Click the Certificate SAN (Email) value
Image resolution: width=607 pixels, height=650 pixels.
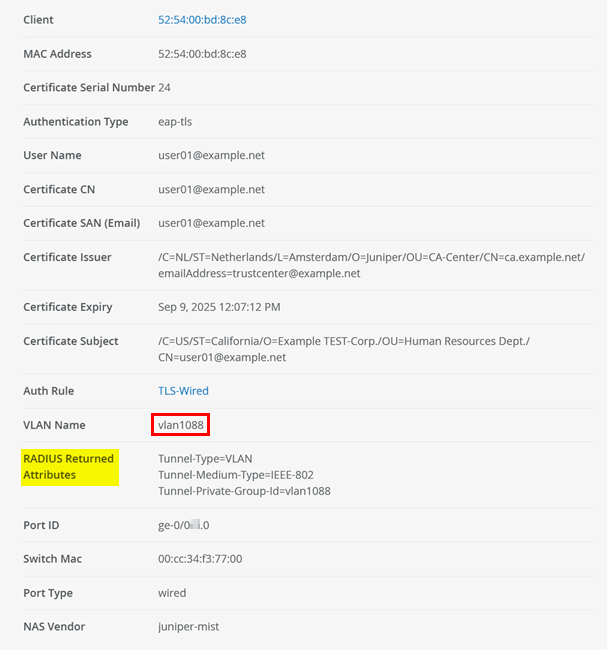click(211, 223)
